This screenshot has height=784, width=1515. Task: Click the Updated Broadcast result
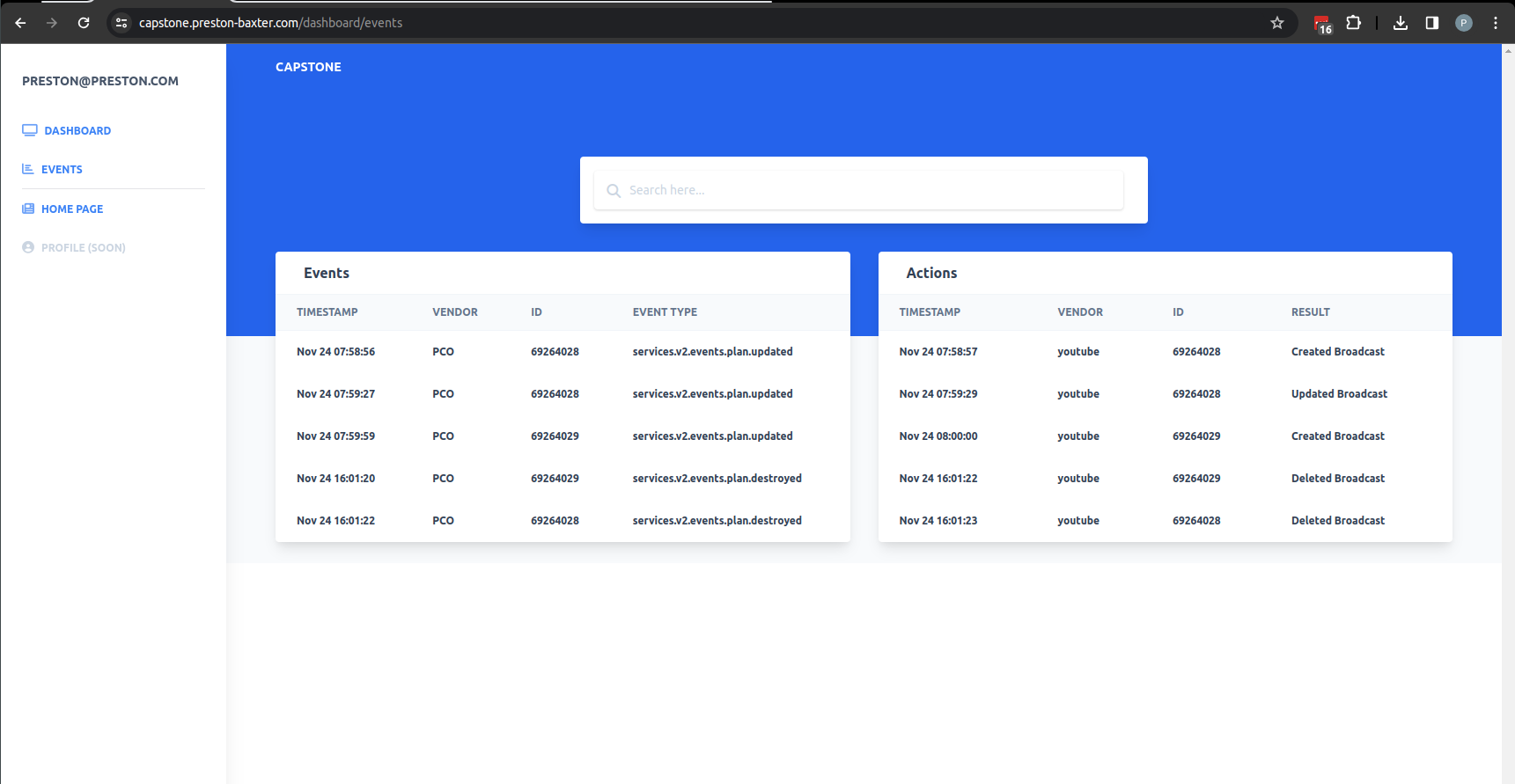[x=1339, y=394]
